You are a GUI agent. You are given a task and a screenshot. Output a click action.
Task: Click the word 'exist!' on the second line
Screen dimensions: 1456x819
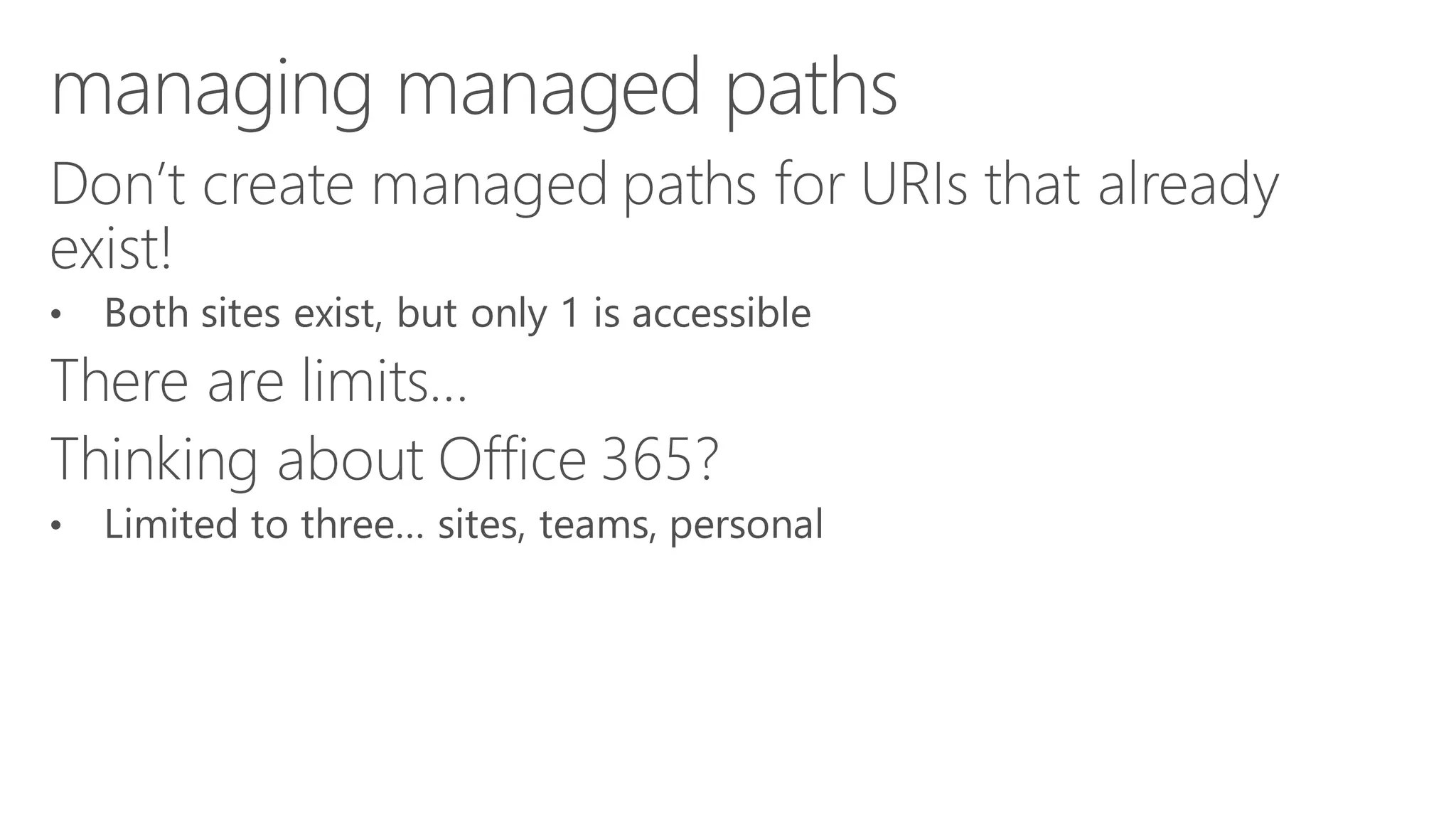111,250
